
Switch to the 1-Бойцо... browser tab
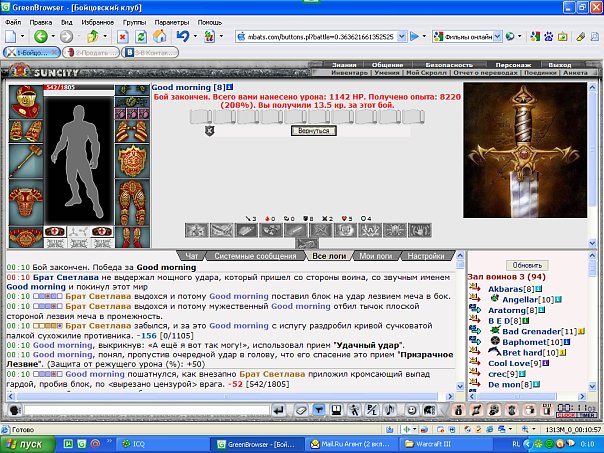(32, 53)
